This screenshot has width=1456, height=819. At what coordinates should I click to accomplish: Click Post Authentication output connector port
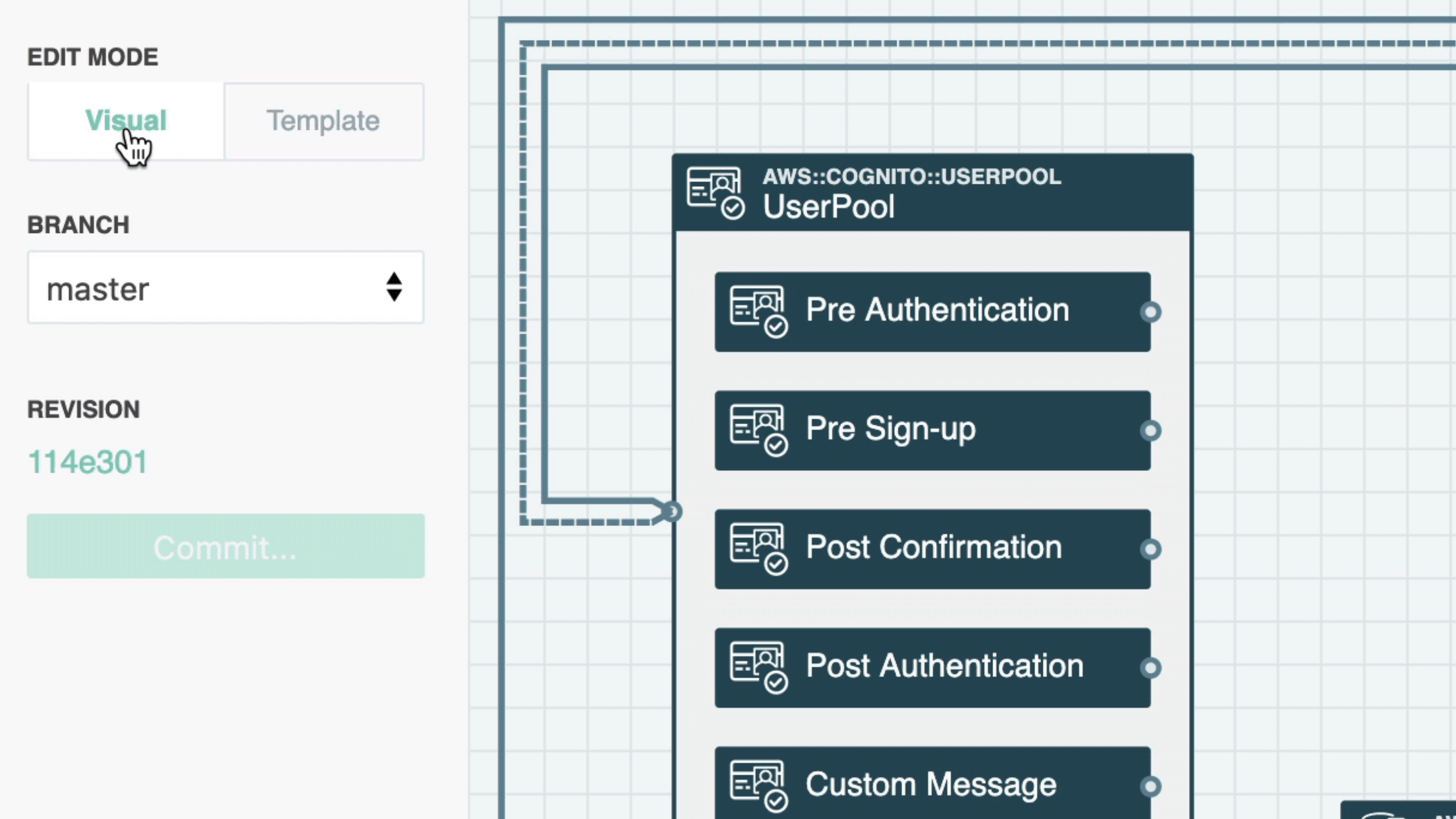click(1150, 668)
